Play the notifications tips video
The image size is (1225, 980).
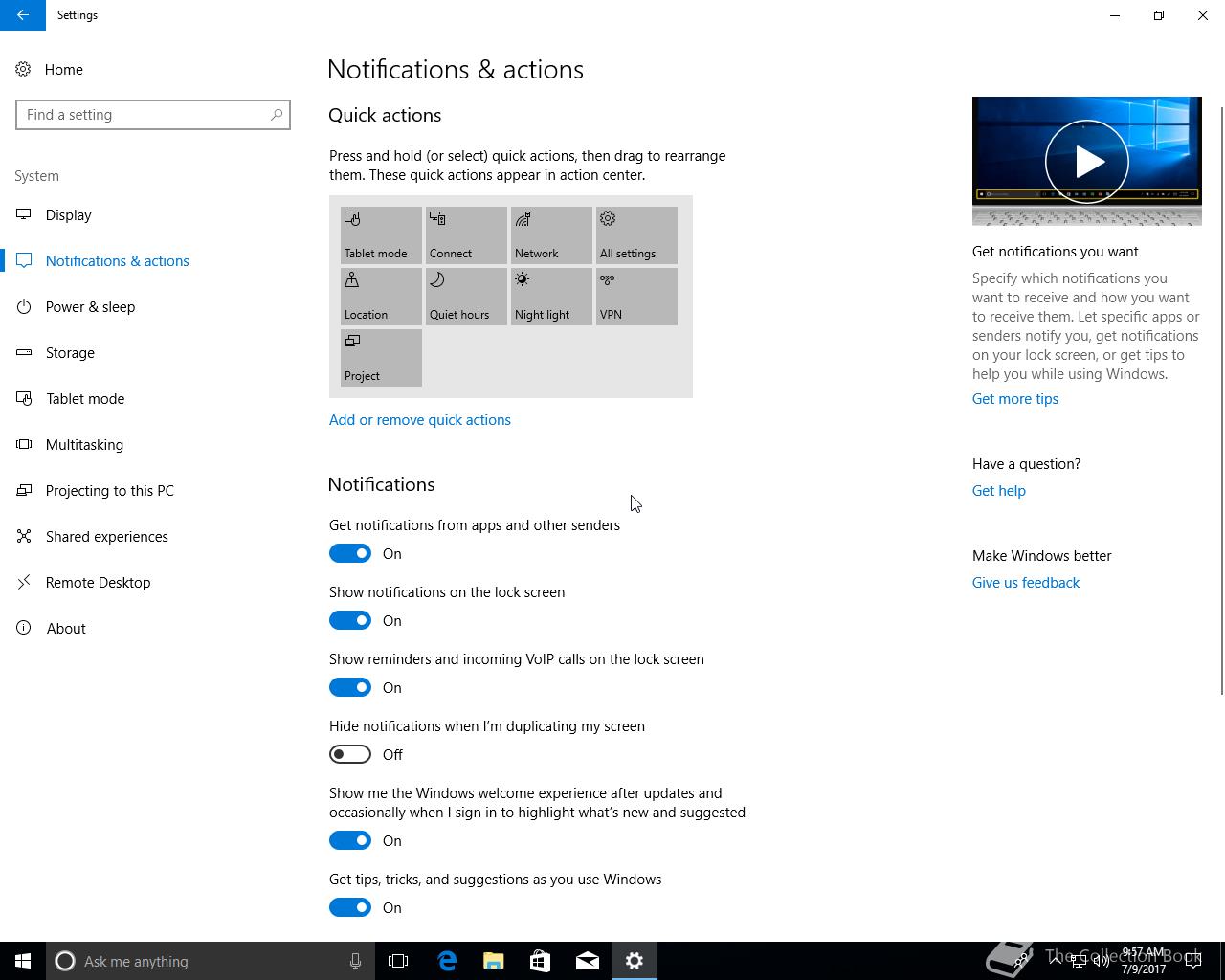(x=1087, y=161)
